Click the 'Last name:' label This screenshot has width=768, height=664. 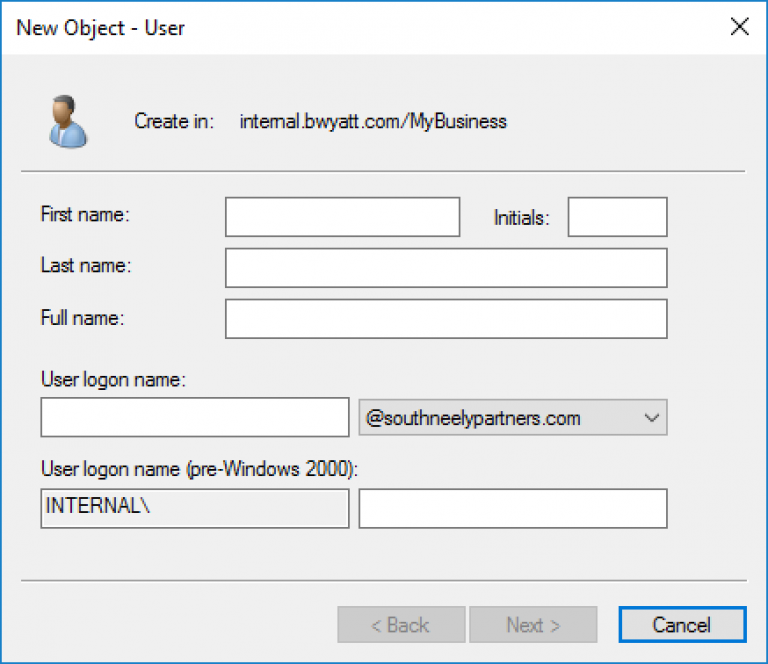coord(86,265)
